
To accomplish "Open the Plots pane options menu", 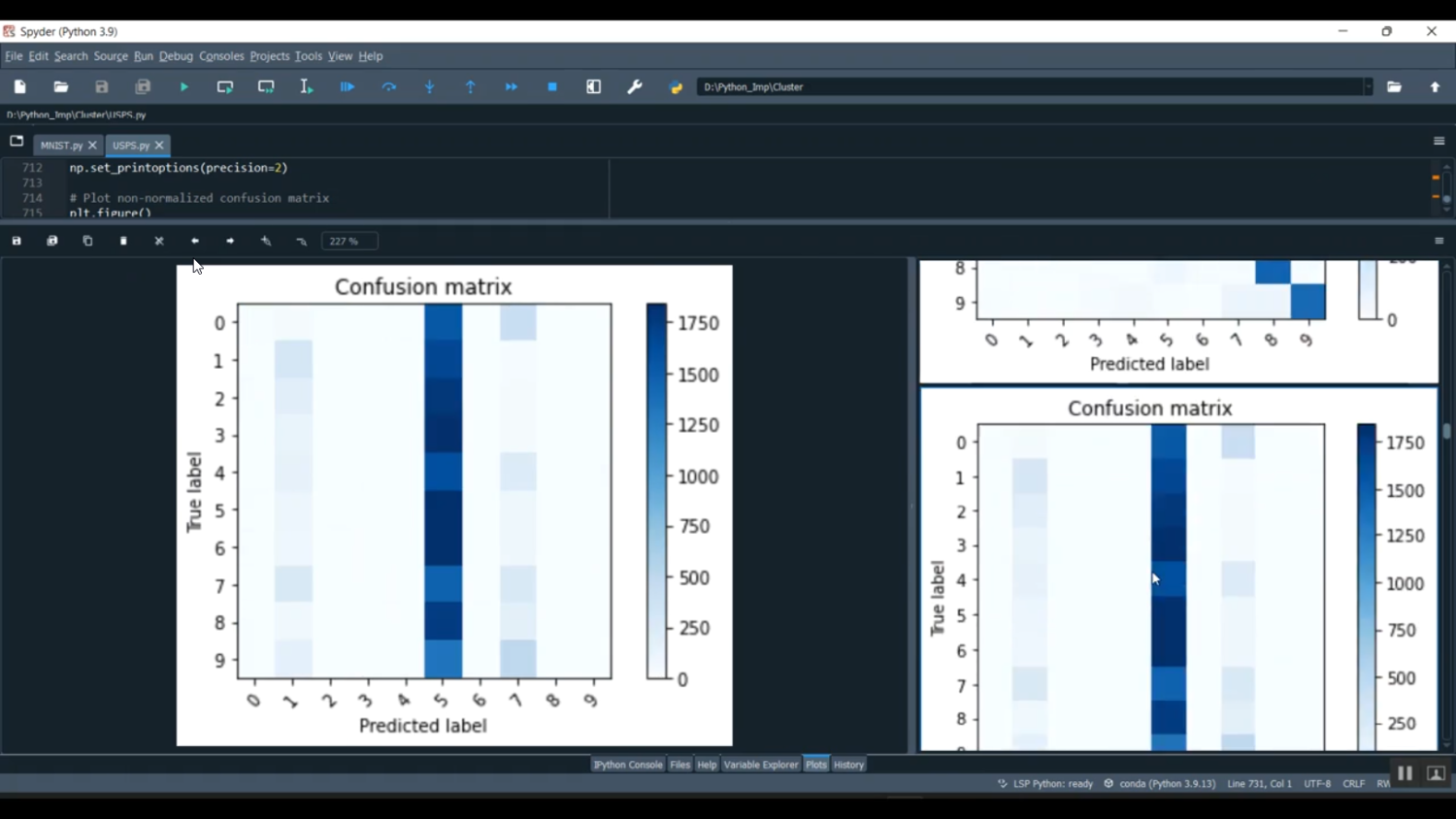I will click(1439, 241).
